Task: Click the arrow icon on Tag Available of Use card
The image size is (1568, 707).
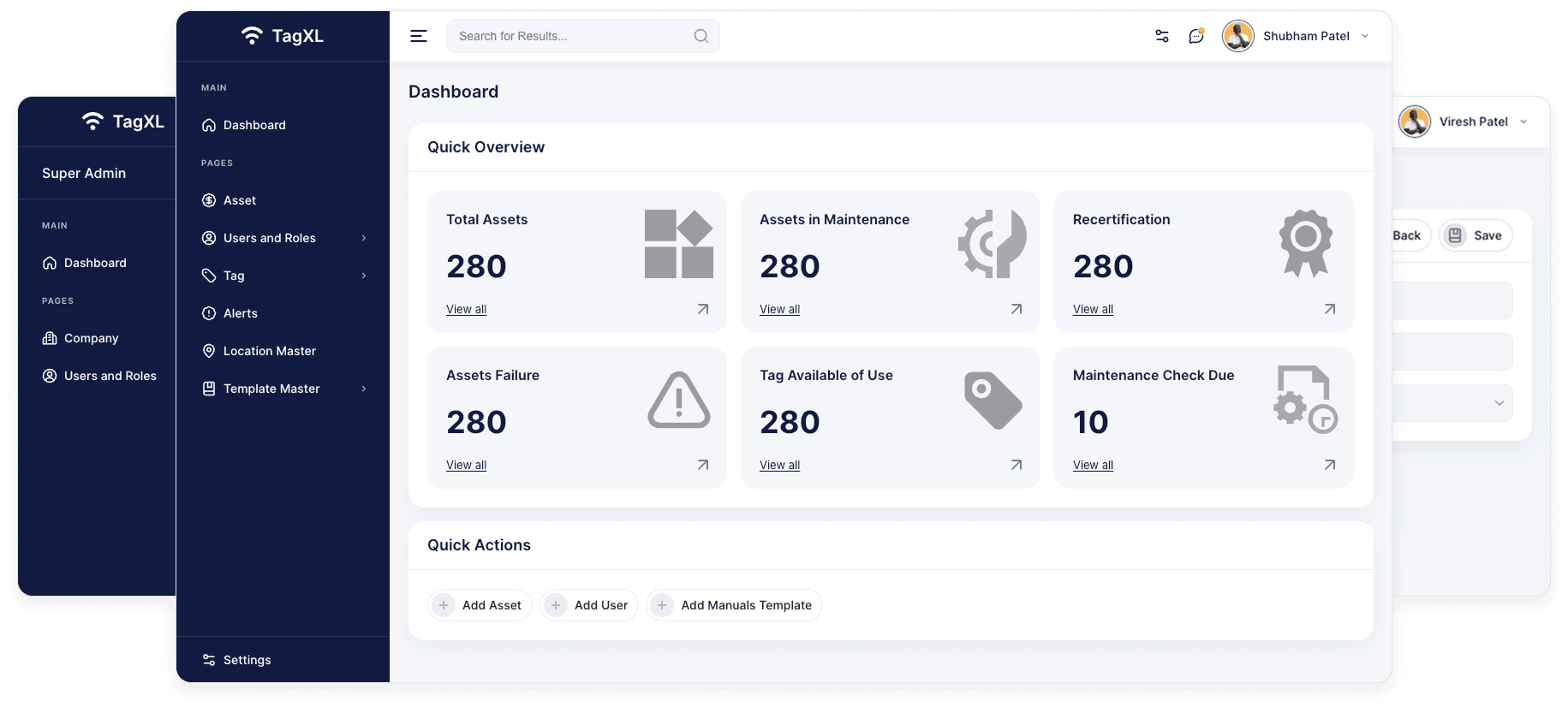Action: pyautogui.click(x=1017, y=465)
